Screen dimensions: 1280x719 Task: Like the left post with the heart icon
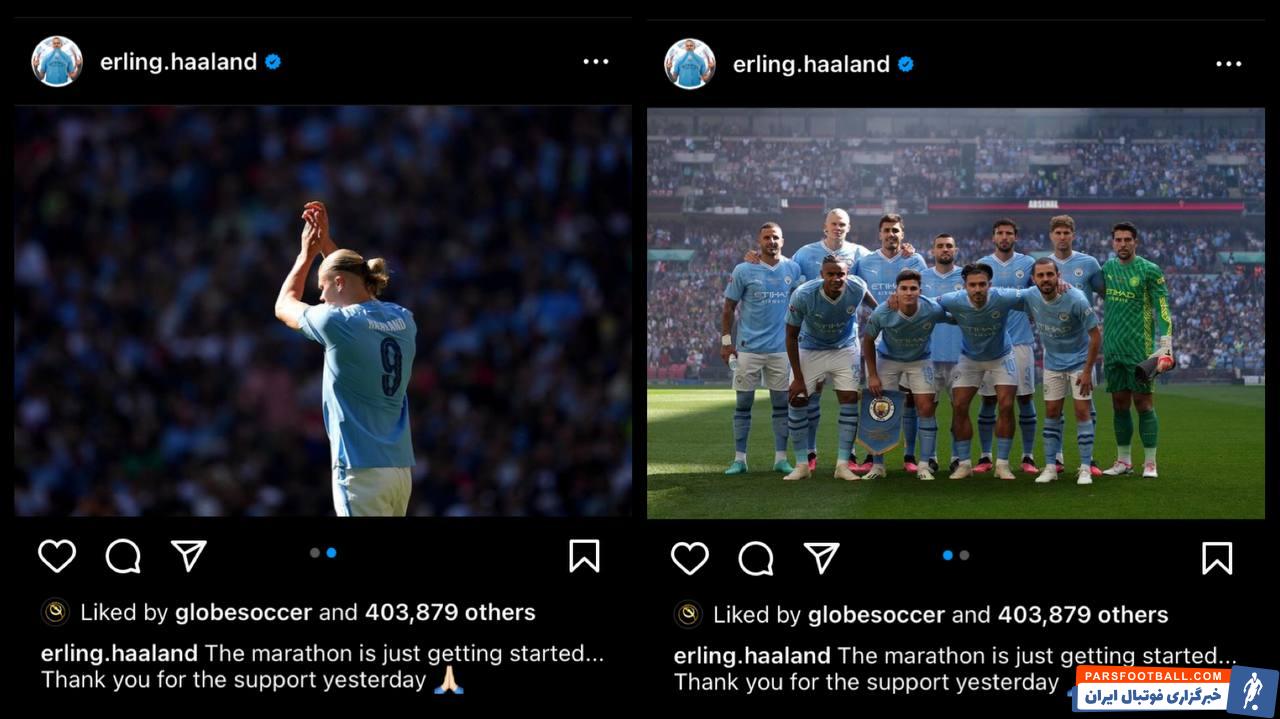[x=57, y=555]
